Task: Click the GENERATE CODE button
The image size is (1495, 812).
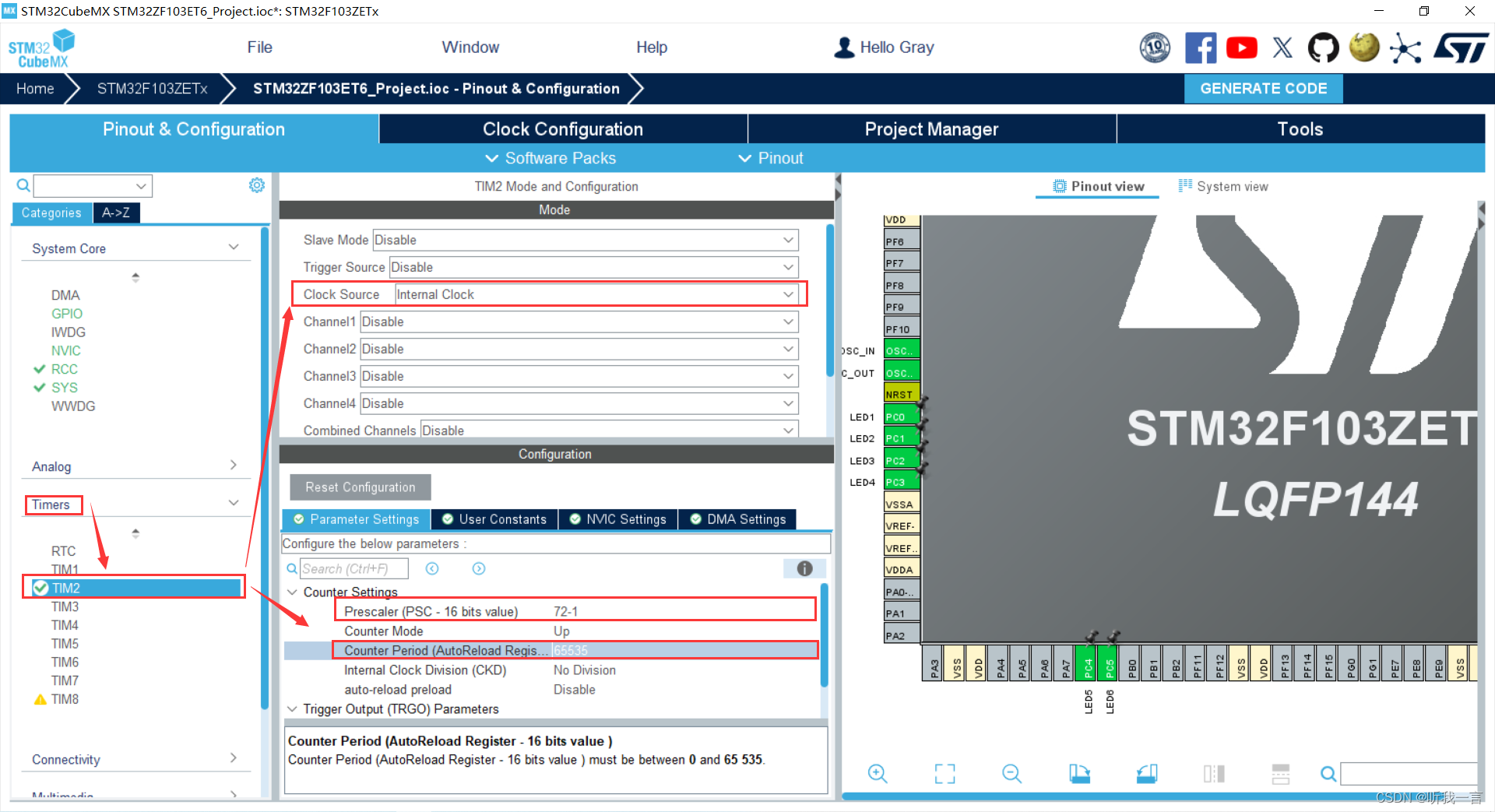Action: [1263, 89]
